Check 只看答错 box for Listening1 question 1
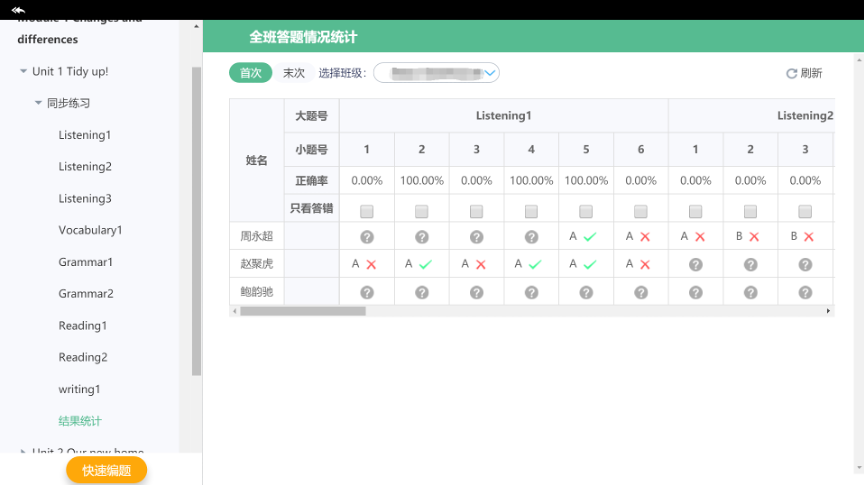Screen dimensions: 864x485 pyautogui.click(x=367, y=211)
